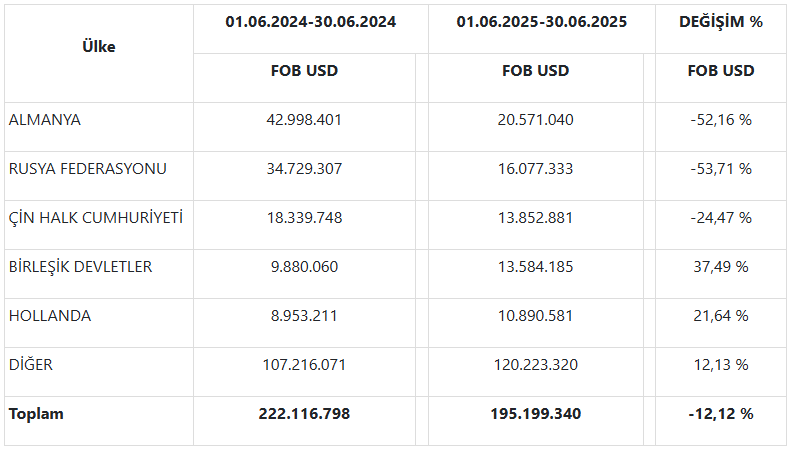
Task: Click the 37,49 % change cell
Action: coord(720,266)
